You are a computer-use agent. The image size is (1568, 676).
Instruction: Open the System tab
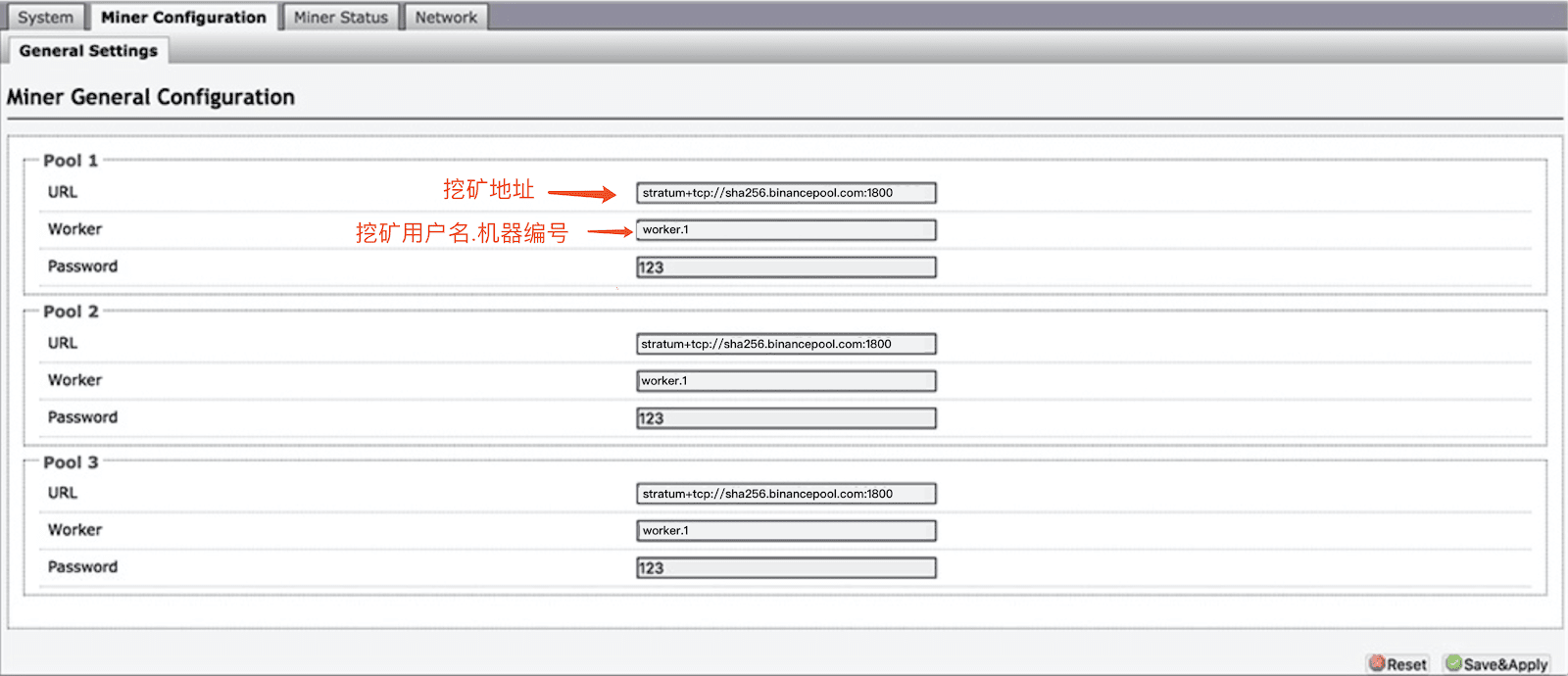(45, 18)
